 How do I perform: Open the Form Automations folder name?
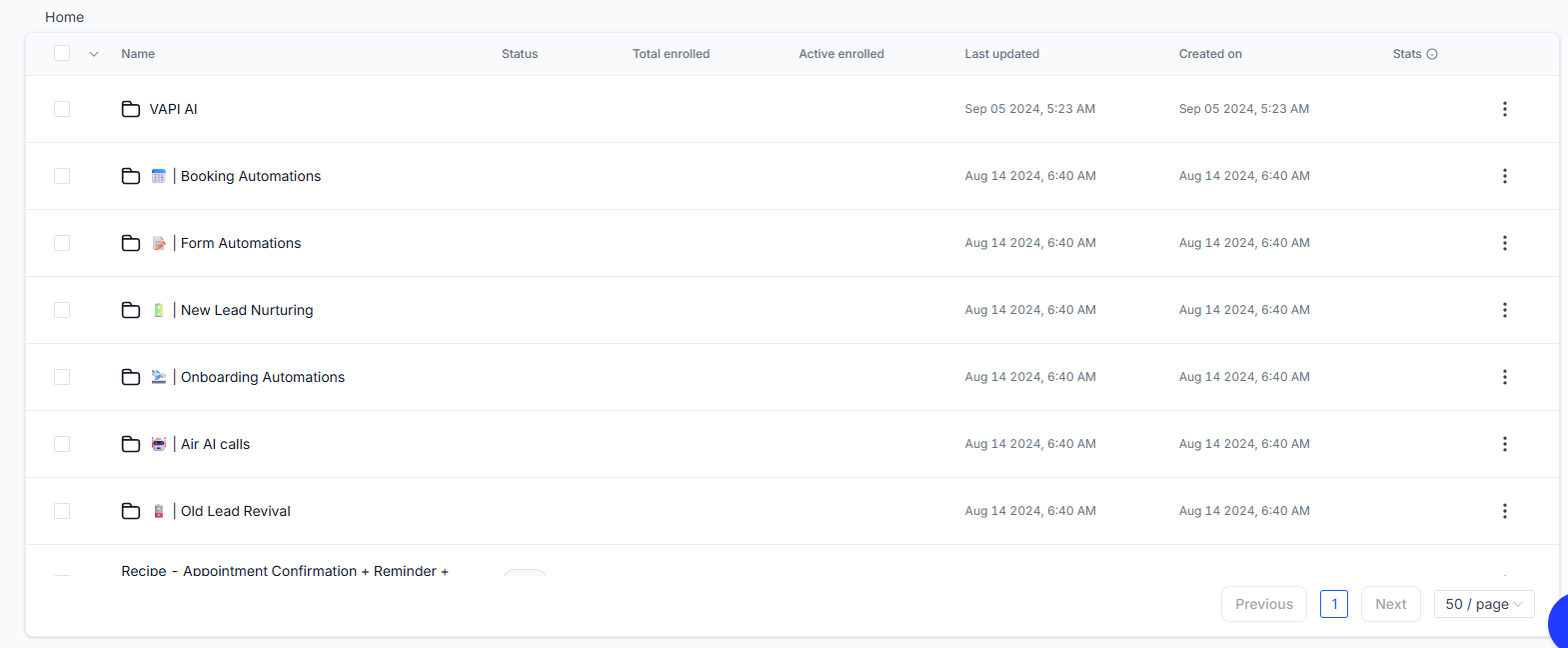point(241,243)
